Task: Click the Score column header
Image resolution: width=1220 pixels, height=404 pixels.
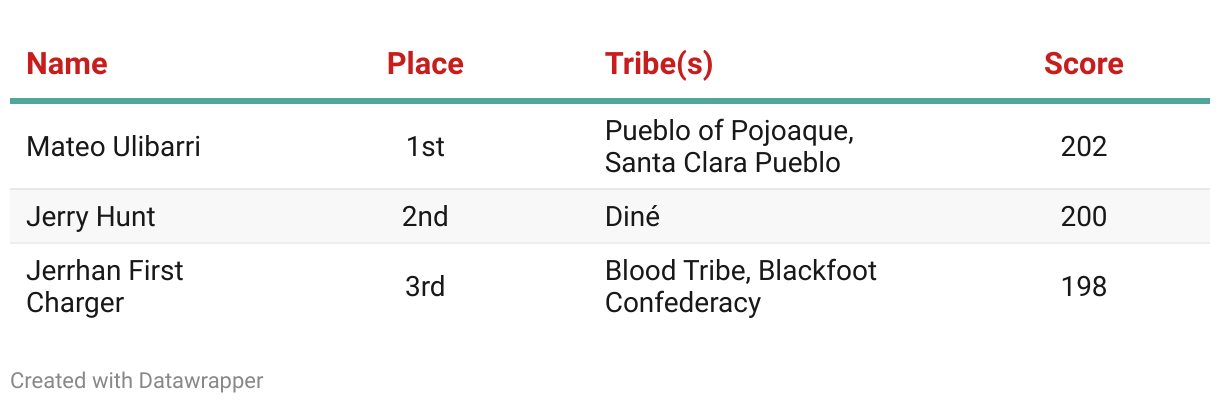Action: coord(1084,64)
